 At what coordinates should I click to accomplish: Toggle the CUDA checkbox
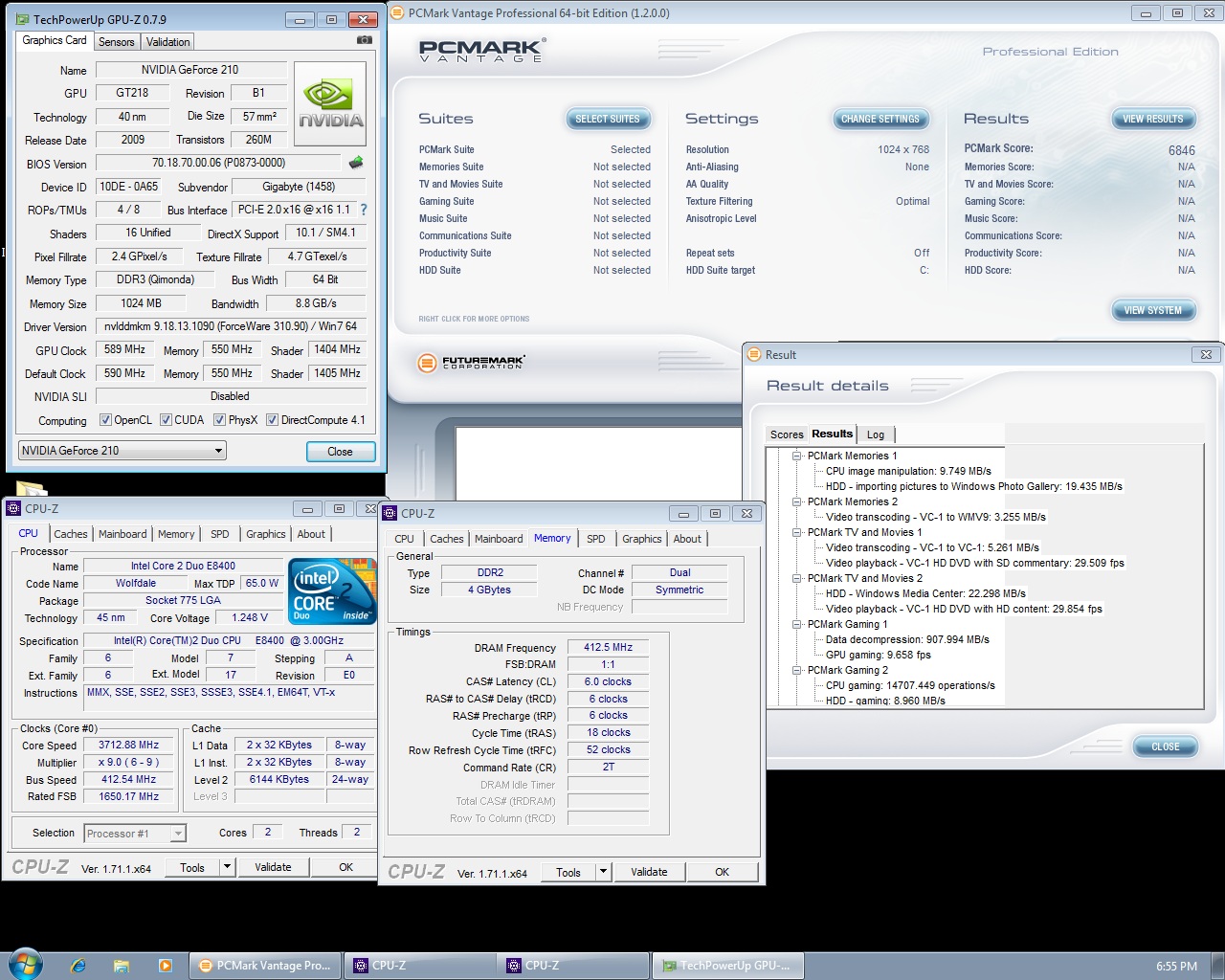(167, 420)
